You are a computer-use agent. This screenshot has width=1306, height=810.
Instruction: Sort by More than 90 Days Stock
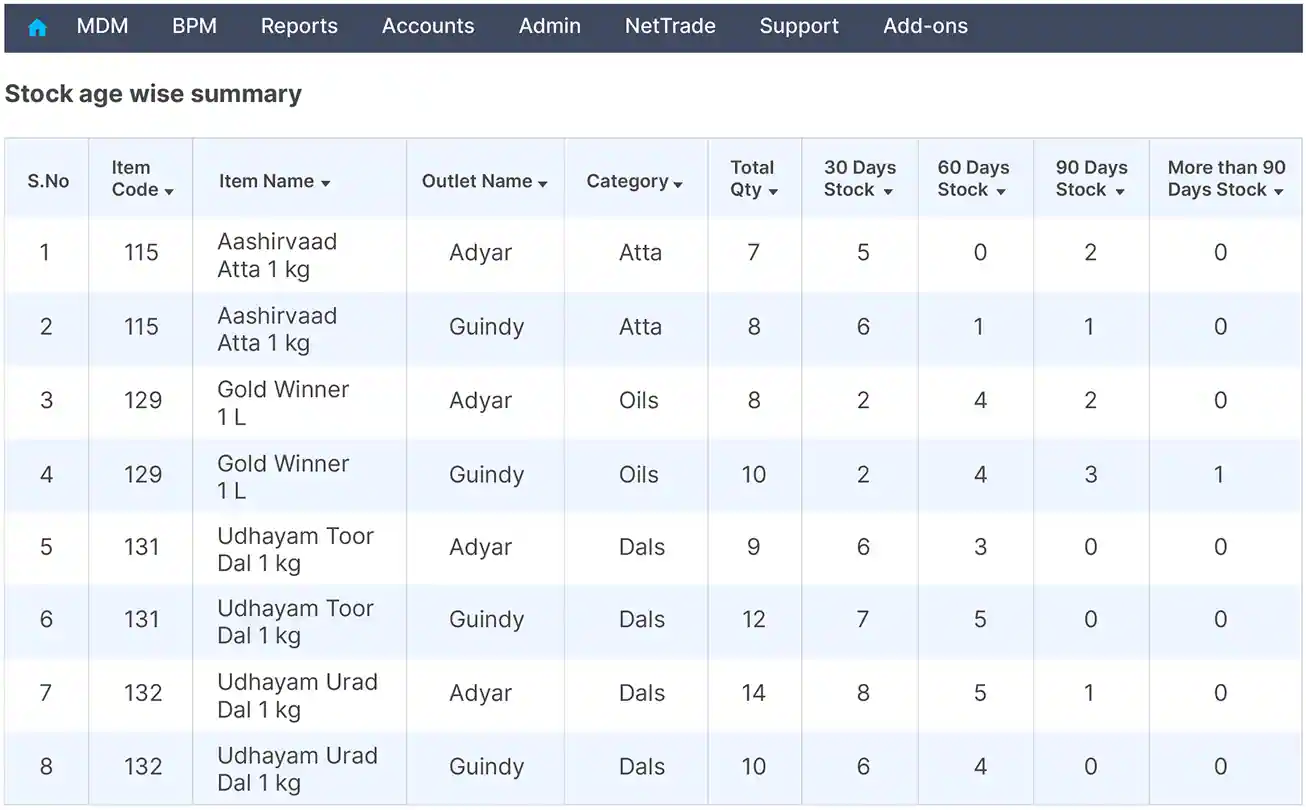pos(1278,191)
